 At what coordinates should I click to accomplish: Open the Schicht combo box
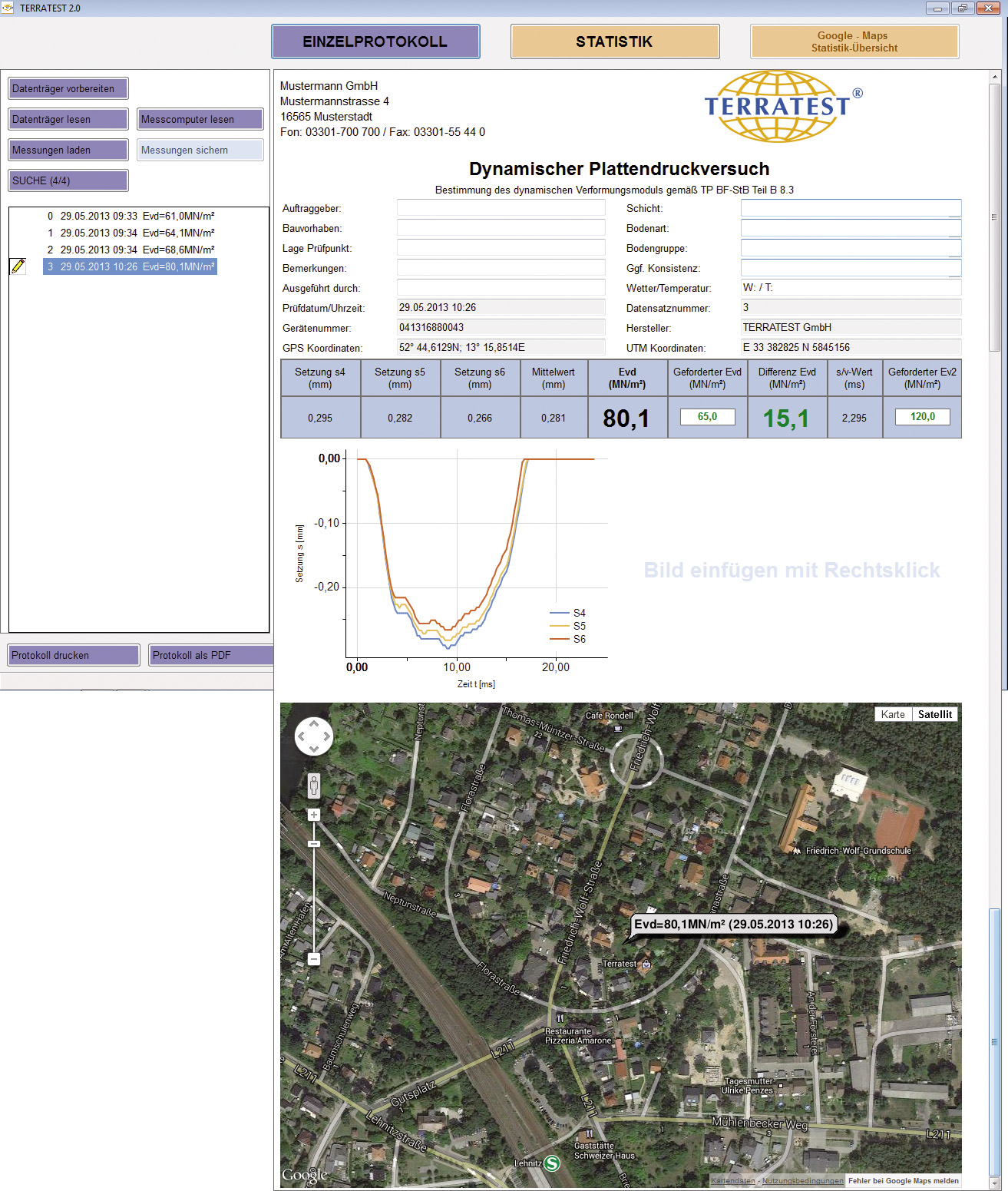click(x=851, y=208)
